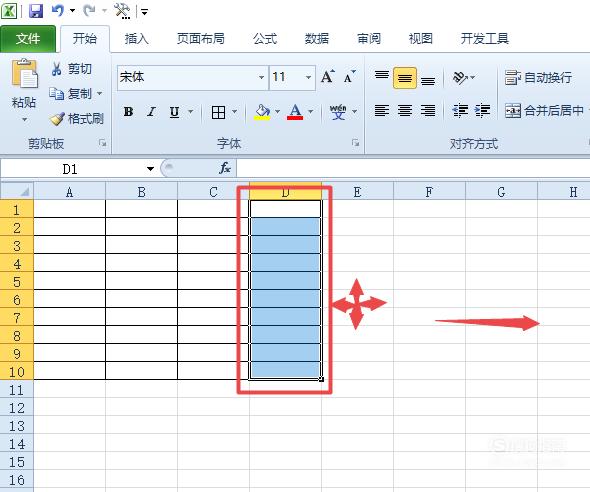Click 合并后居中 merge and center

pyautogui.click(x=544, y=110)
